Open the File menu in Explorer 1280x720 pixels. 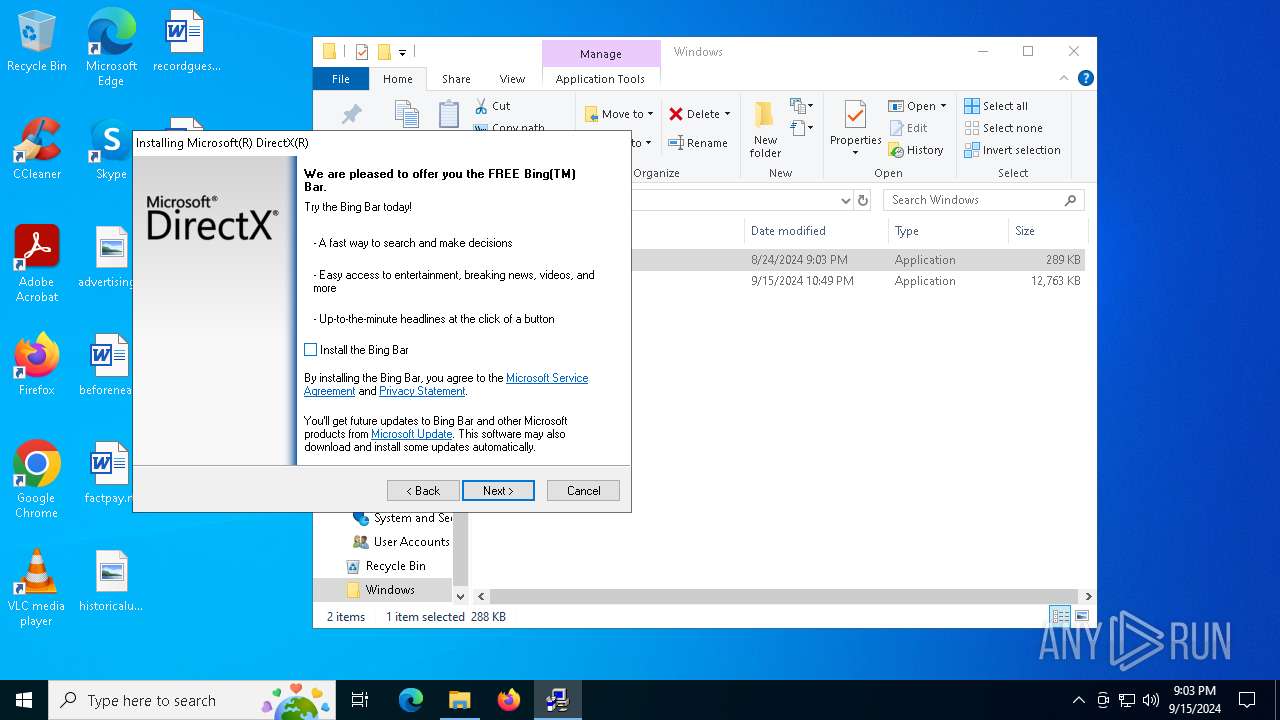[x=341, y=79]
